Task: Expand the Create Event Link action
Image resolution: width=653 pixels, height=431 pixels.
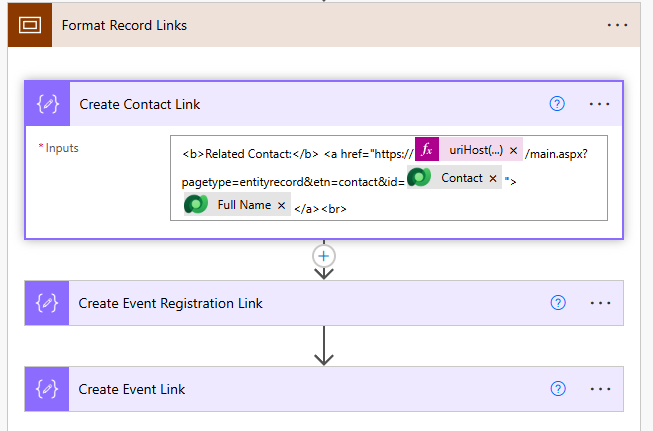Action: [x=300, y=389]
